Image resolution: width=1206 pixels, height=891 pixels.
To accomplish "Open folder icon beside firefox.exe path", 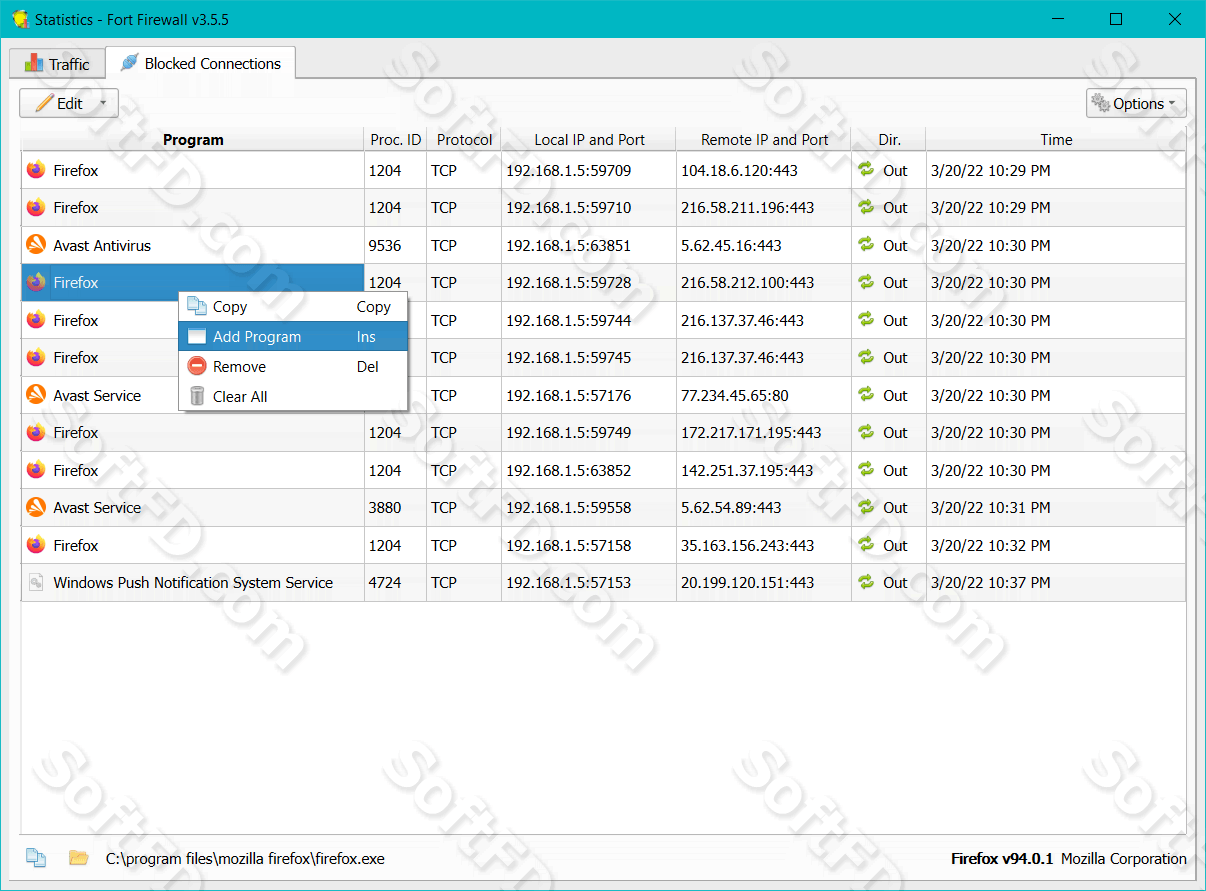I will (78, 858).
